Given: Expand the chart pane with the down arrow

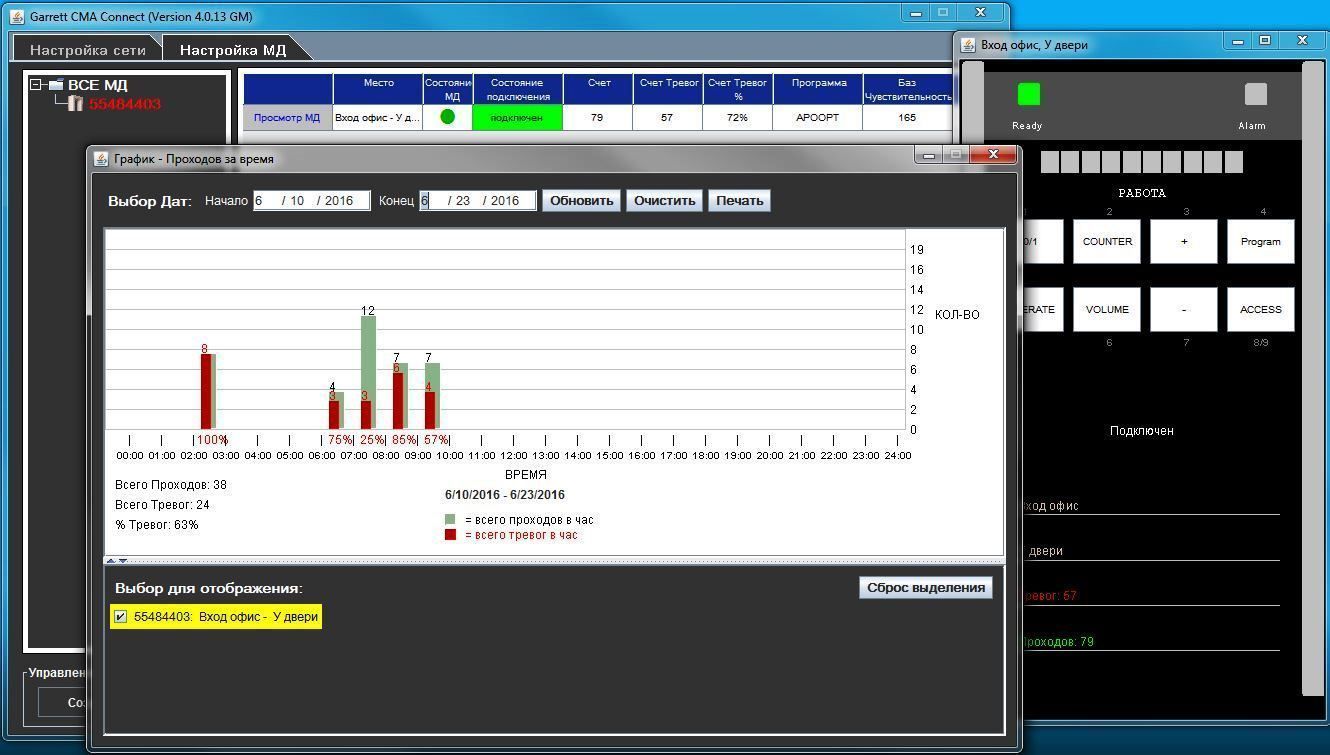Looking at the screenshot, I should tap(122, 561).
